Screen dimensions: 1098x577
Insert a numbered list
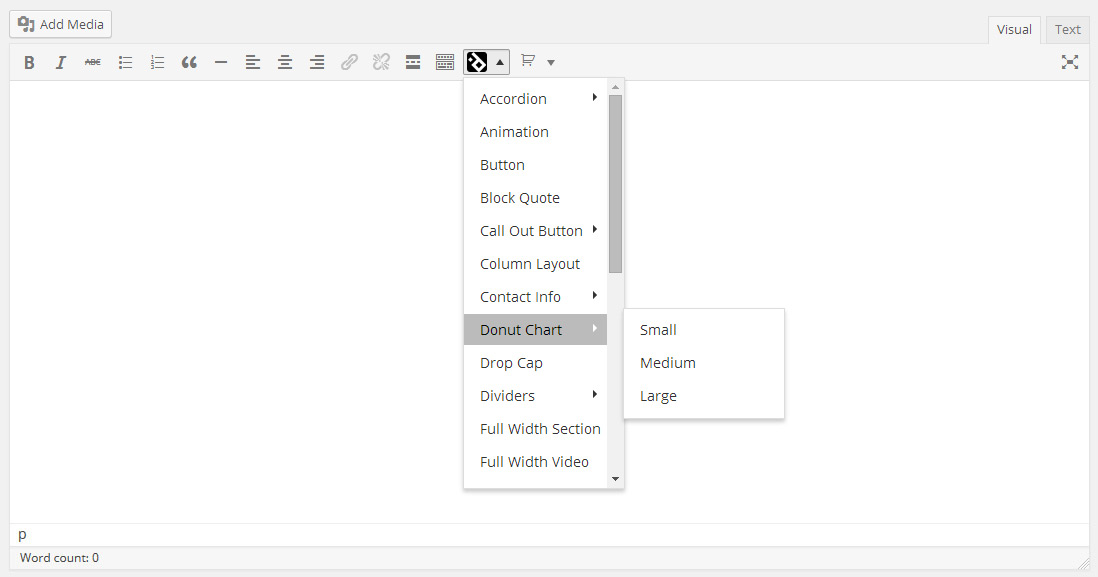(157, 62)
